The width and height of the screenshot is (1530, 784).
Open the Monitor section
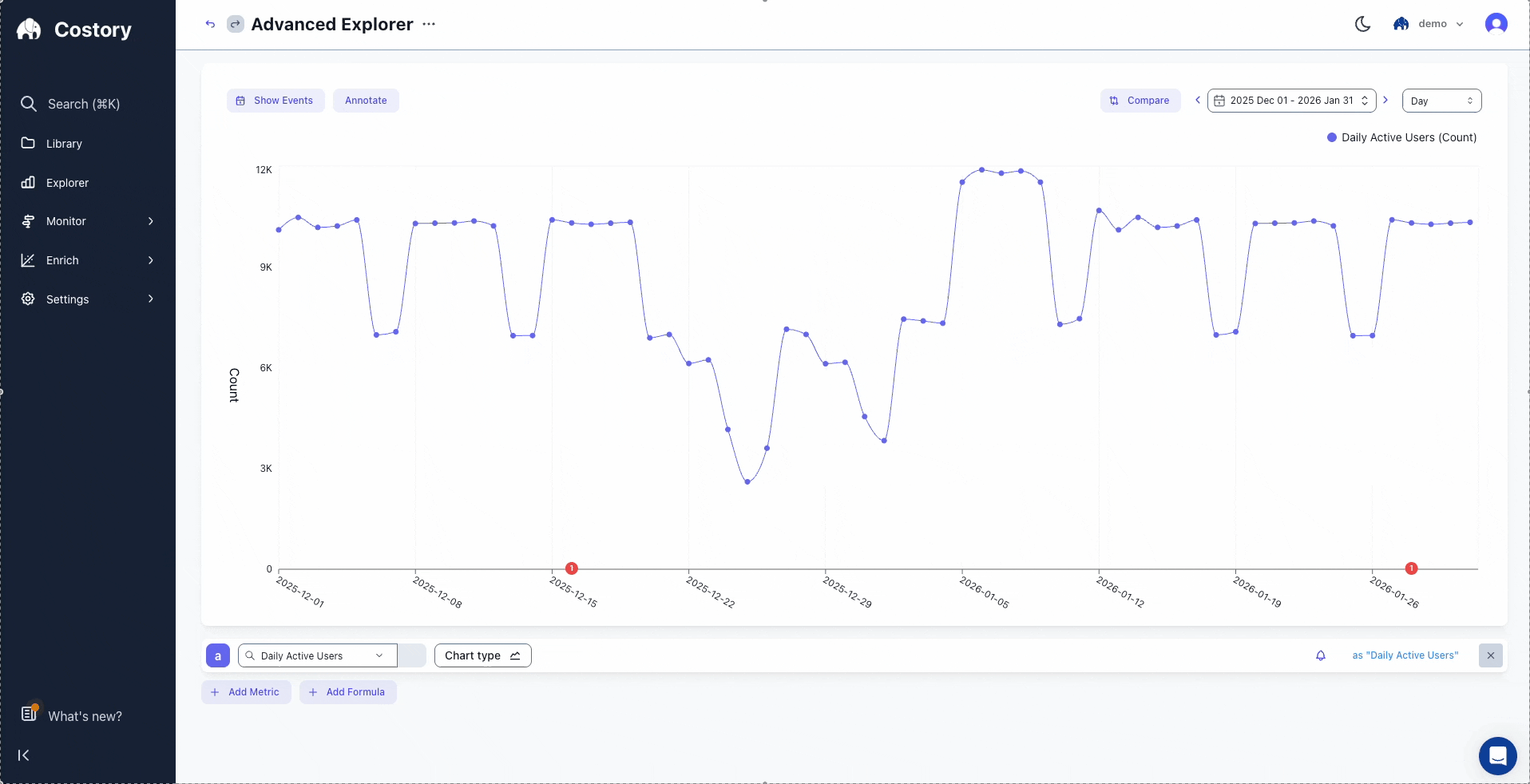[65, 221]
